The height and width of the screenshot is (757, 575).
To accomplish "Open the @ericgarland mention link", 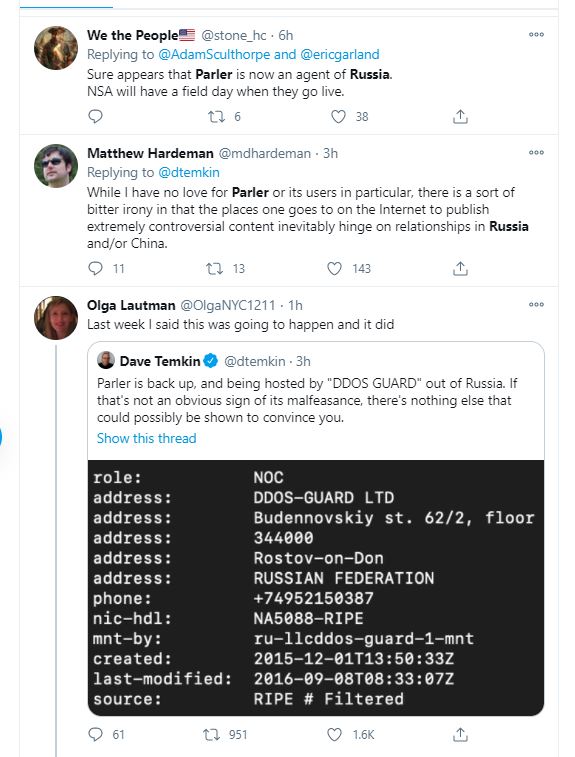I will tap(340, 55).
